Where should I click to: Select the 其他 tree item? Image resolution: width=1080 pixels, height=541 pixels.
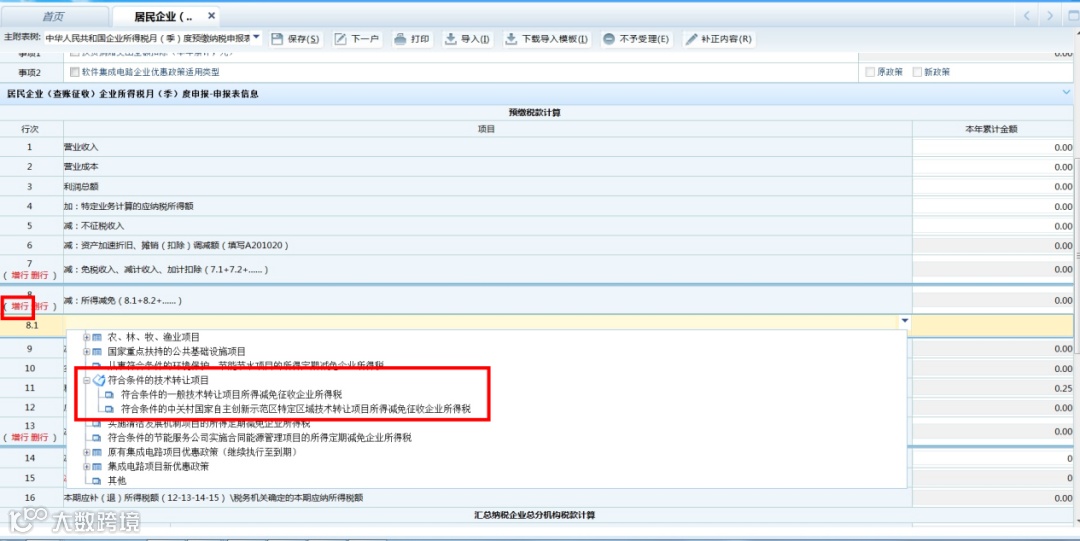(x=117, y=481)
